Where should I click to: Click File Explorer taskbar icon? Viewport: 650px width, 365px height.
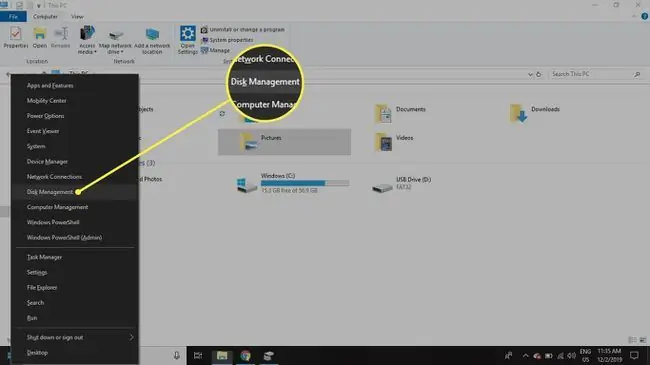(222, 355)
